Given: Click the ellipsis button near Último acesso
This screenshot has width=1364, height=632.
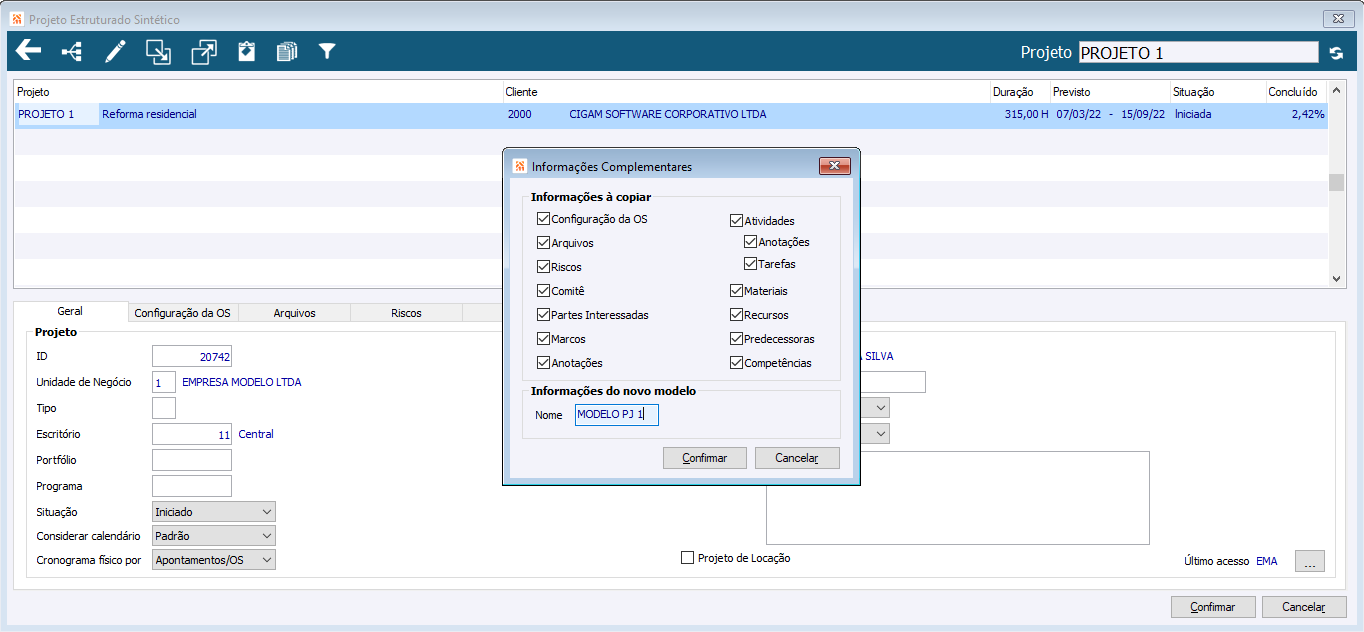Looking at the screenshot, I should 1310,562.
